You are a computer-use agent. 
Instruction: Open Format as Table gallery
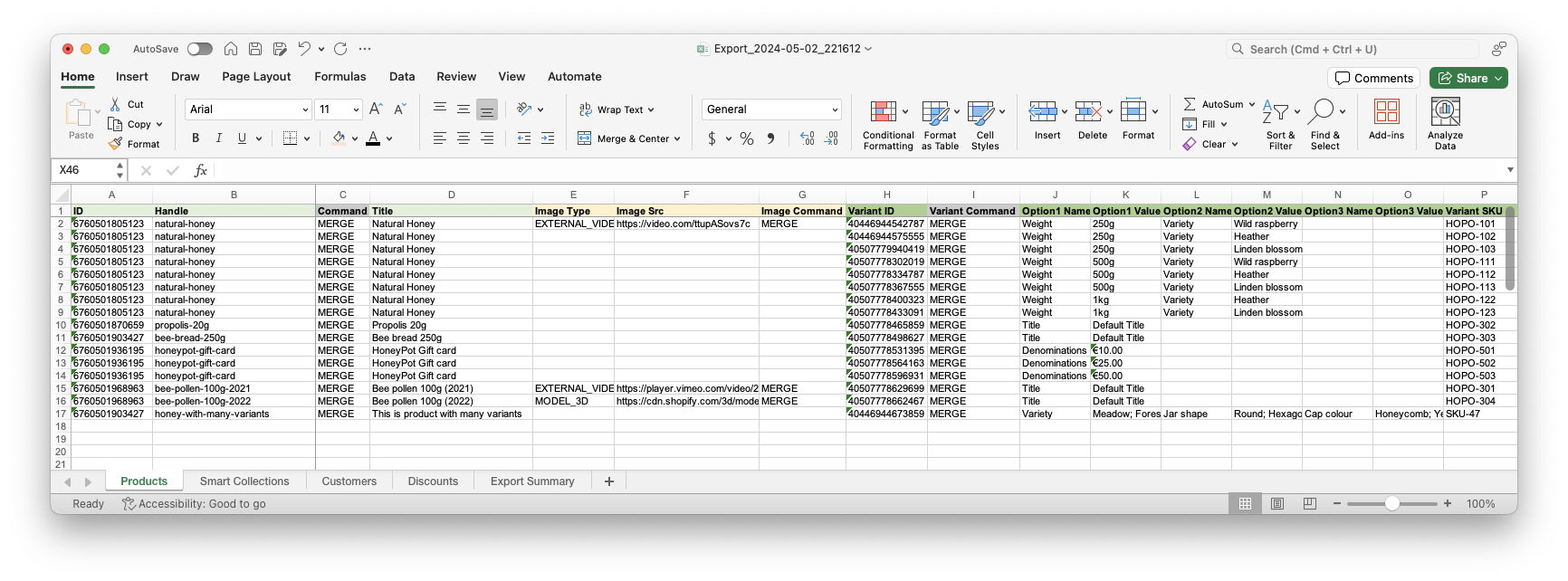935,112
